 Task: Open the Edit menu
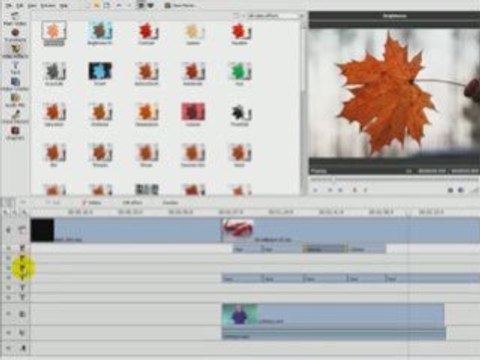pyautogui.click(x=20, y=6)
